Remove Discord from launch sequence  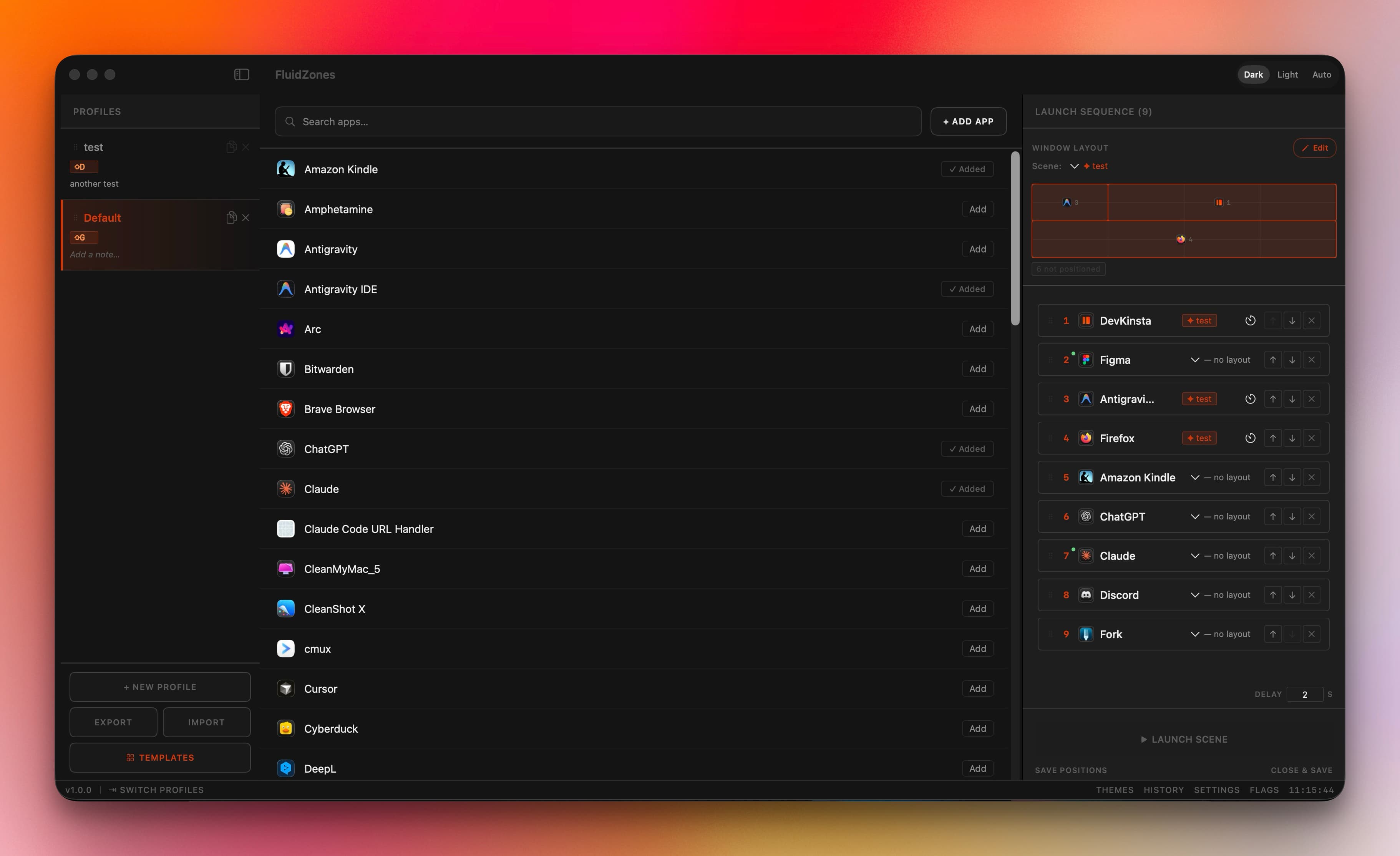click(1311, 595)
